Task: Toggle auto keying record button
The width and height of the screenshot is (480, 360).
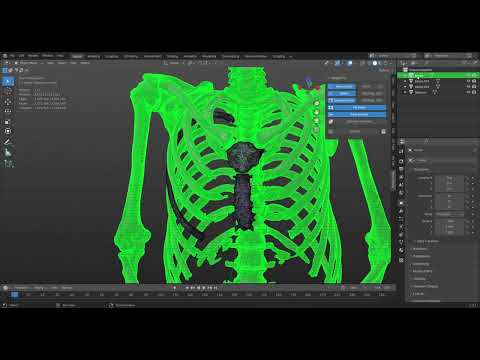Action: point(174,288)
